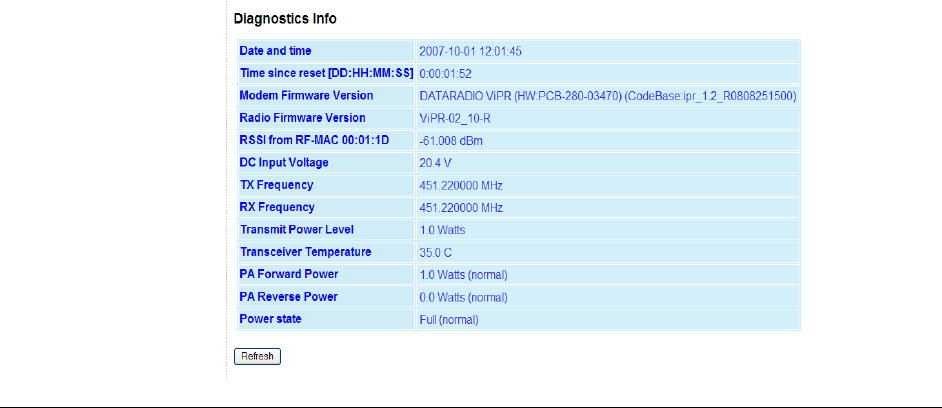942x408 pixels.
Task: Select the uptime value 0:00:01:52
Action: point(445,74)
